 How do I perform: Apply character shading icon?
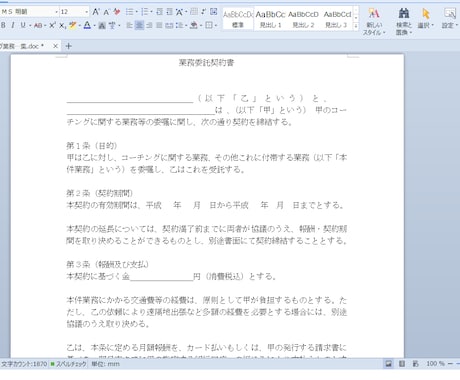102,26
